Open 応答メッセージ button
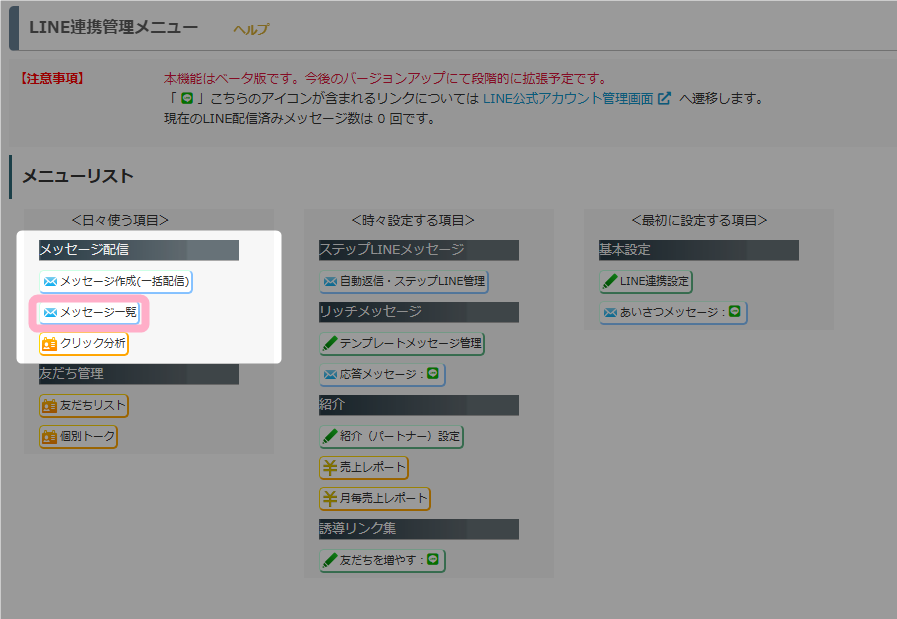The height and width of the screenshot is (619, 897). [x=382, y=374]
